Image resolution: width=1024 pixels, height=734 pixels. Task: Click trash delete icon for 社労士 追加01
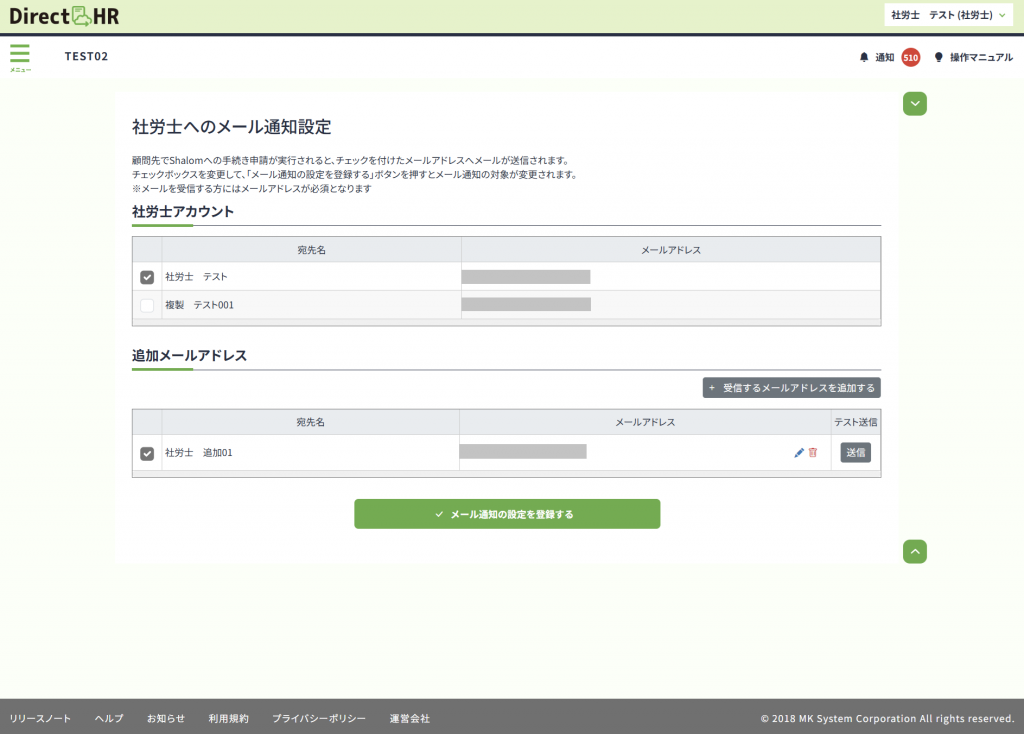tap(813, 453)
